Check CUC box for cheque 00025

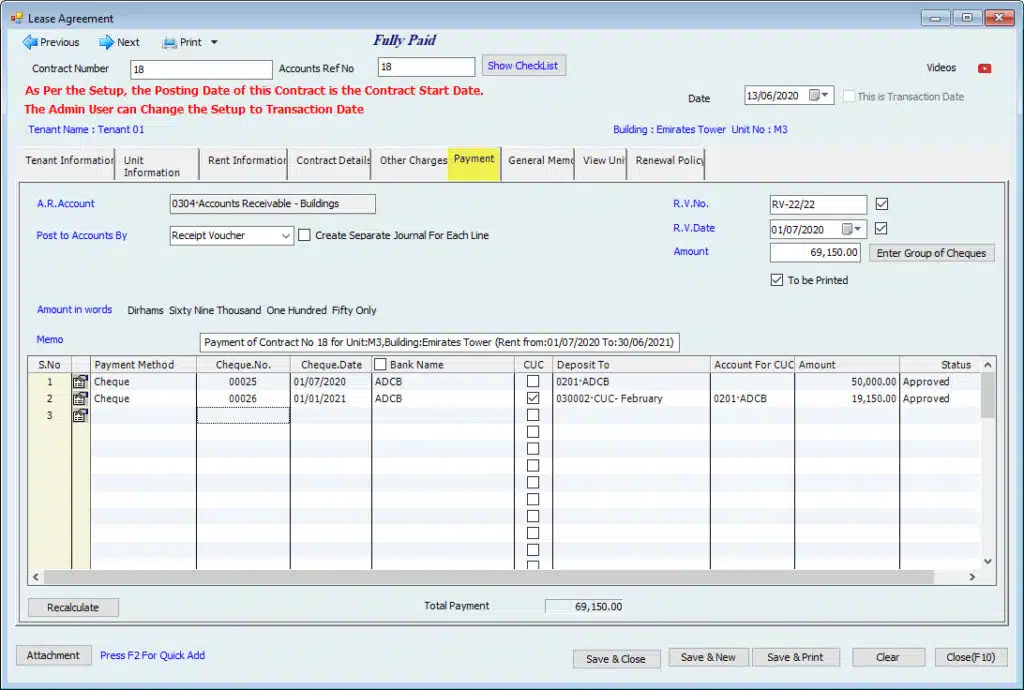click(533, 381)
